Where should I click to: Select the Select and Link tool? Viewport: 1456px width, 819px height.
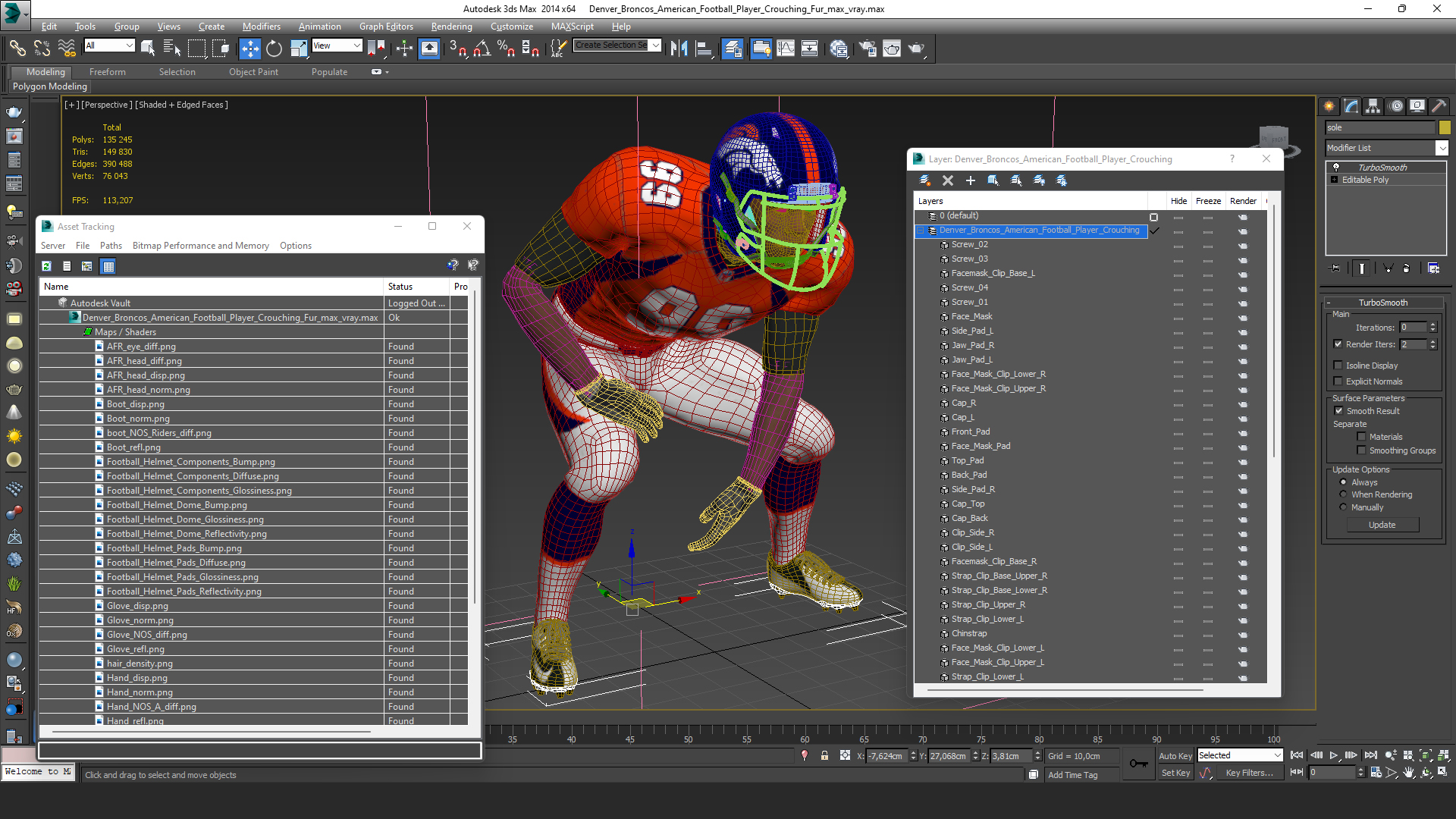(17, 49)
